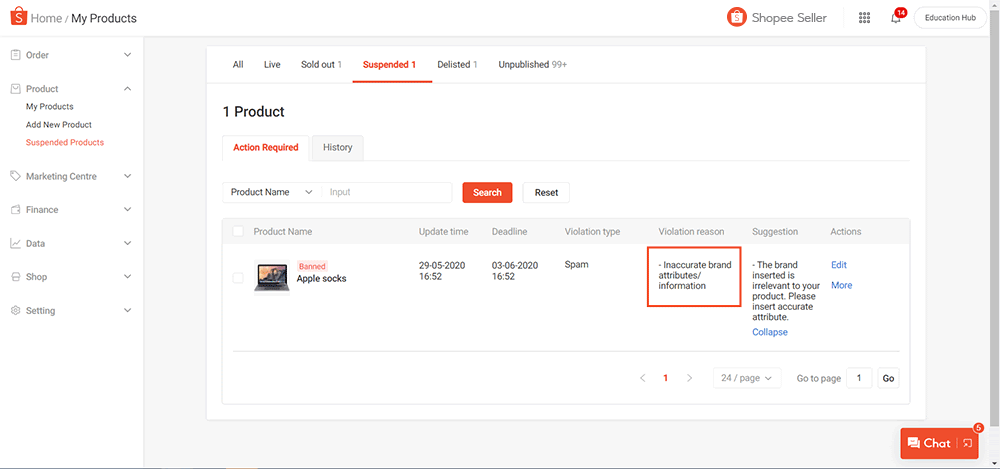Click the Spam violation type cell
Screen dimensions: 1000x469
tap(575, 264)
